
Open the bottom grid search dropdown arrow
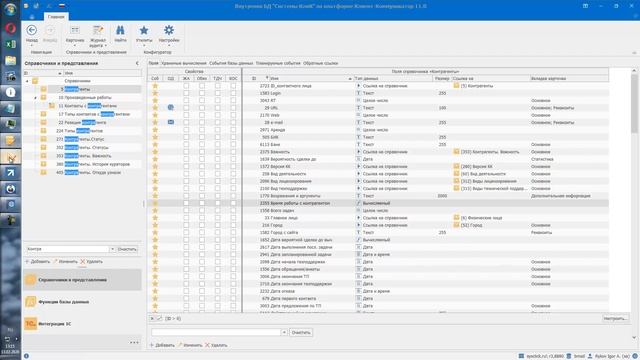pos(284,332)
